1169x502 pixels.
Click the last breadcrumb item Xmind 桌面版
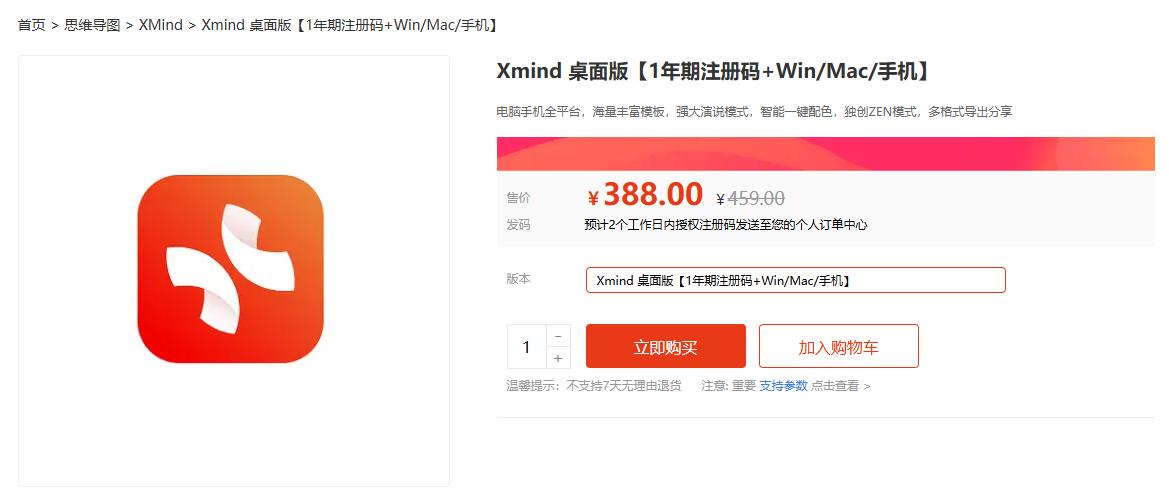pyautogui.click(x=349, y=25)
